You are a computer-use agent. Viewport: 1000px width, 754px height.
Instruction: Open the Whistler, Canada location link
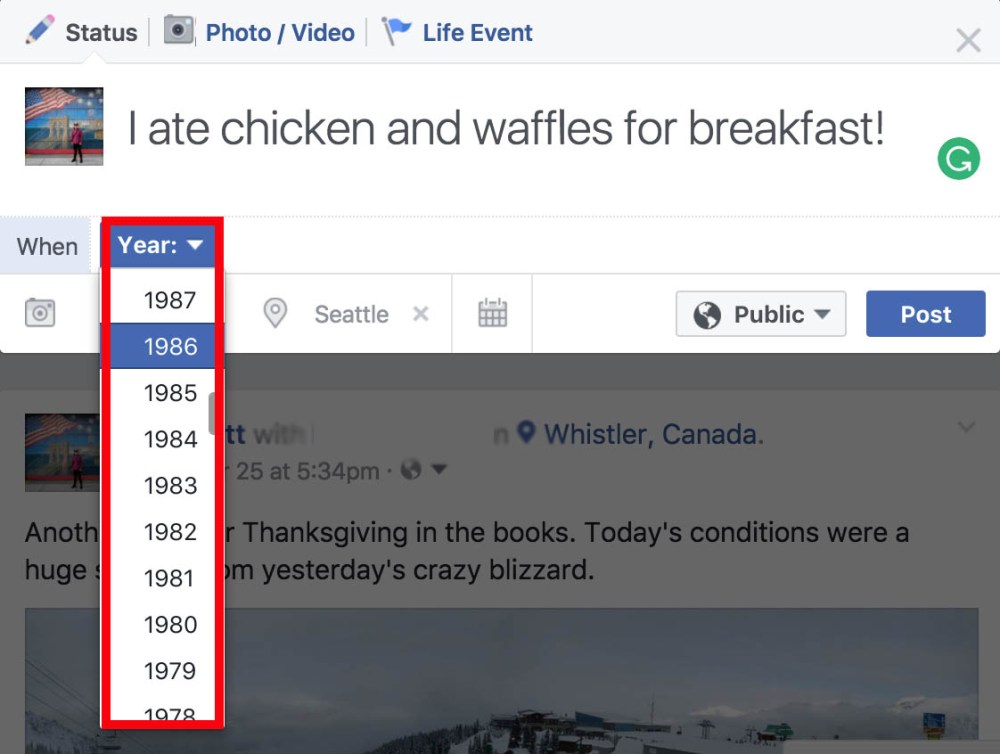click(652, 434)
